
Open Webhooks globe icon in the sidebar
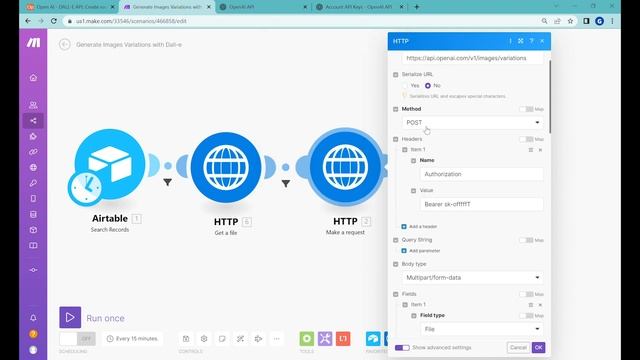33,167
